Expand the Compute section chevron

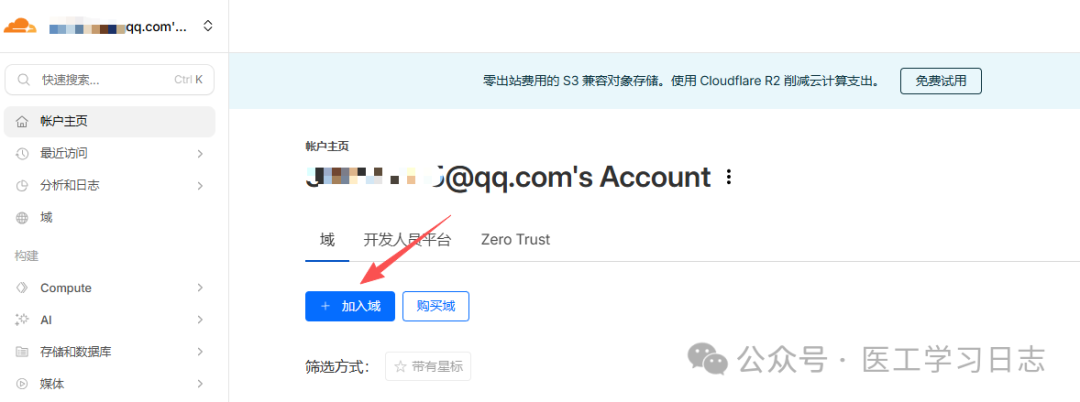(200, 288)
